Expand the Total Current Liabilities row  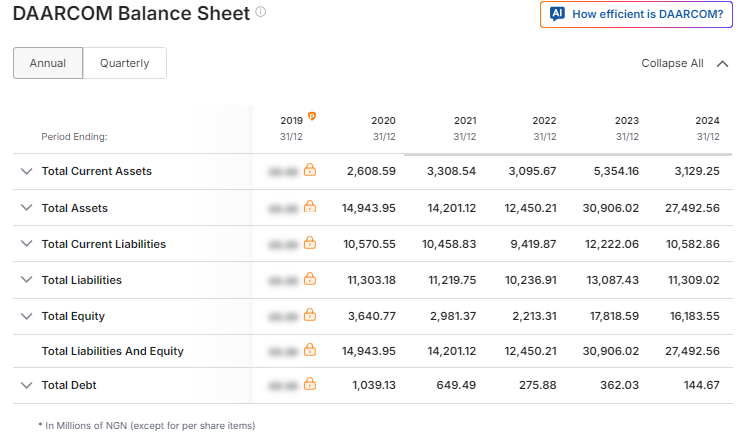coord(27,243)
